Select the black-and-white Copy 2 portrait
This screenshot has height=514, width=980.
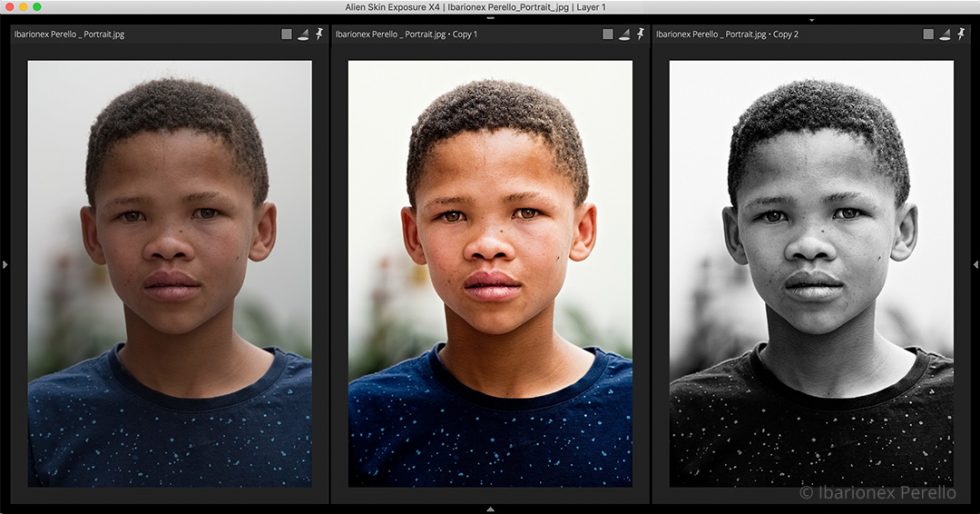[811, 273]
